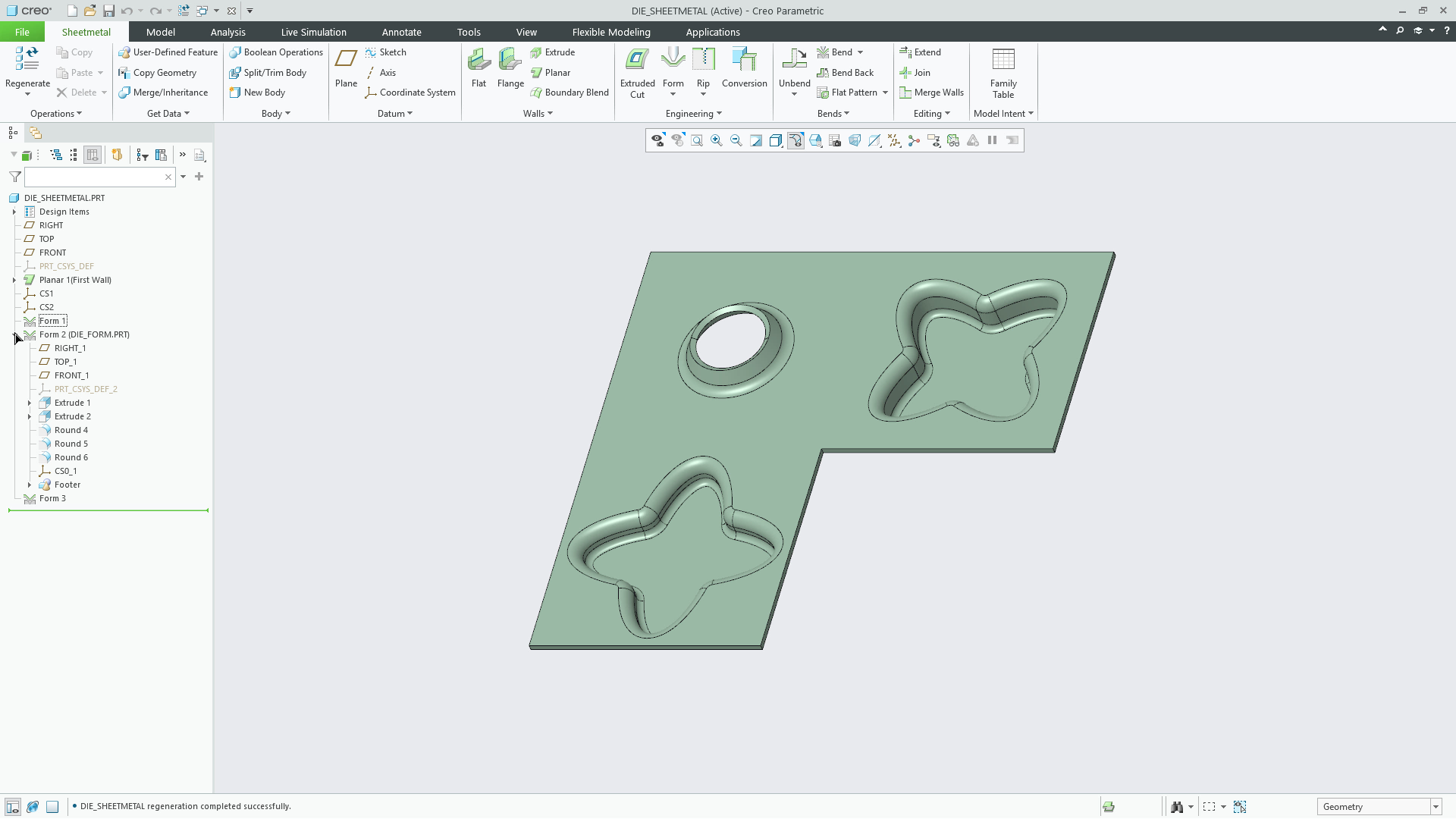
Task: Select Round 5 in the model tree
Action: 71,444
